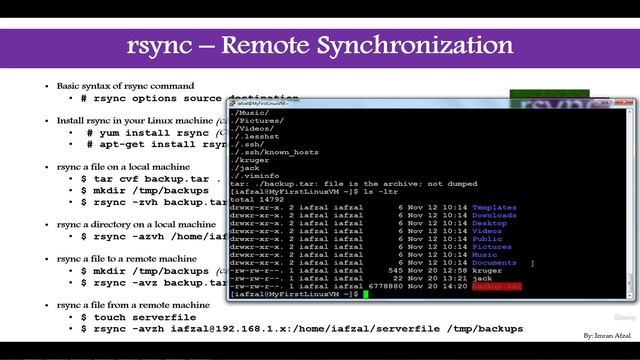Click the file size 6778880 in the listing
The width and height of the screenshot is (640, 360).
[386, 287]
